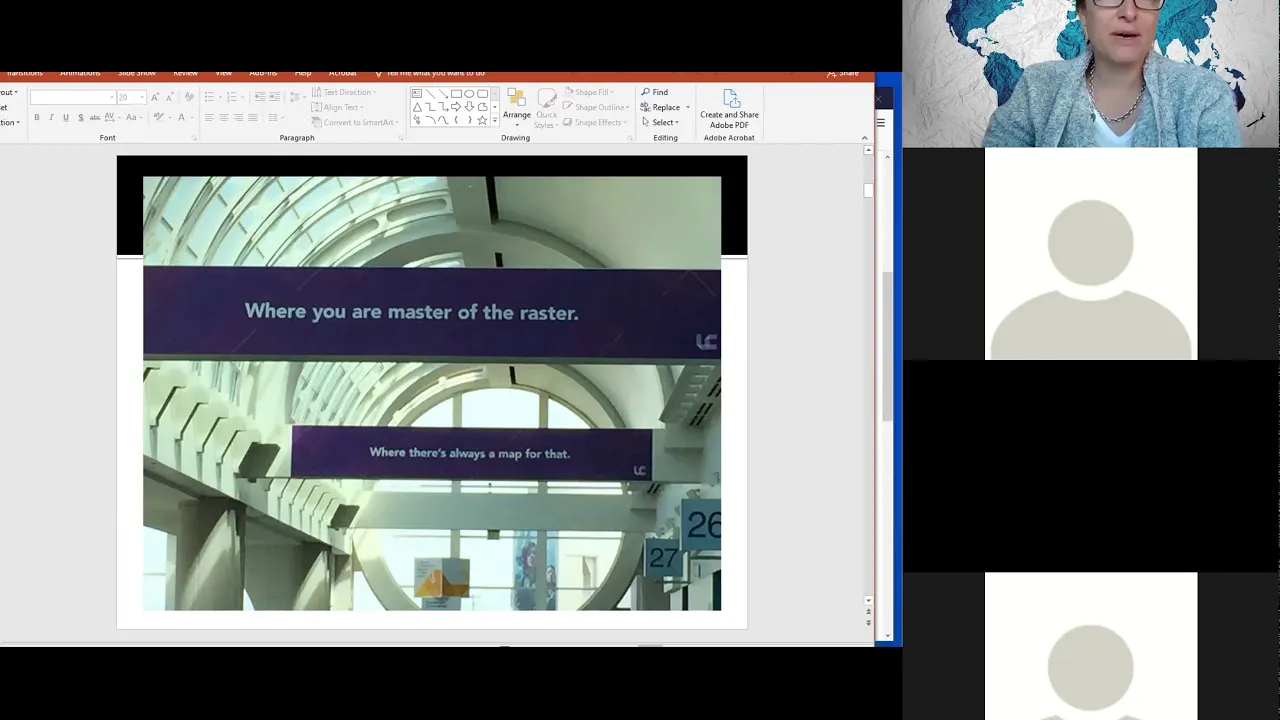The width and height of the screenshot is (1280, 720).
Task: Select the 5-Point Star shape
Action: (482, 120)
